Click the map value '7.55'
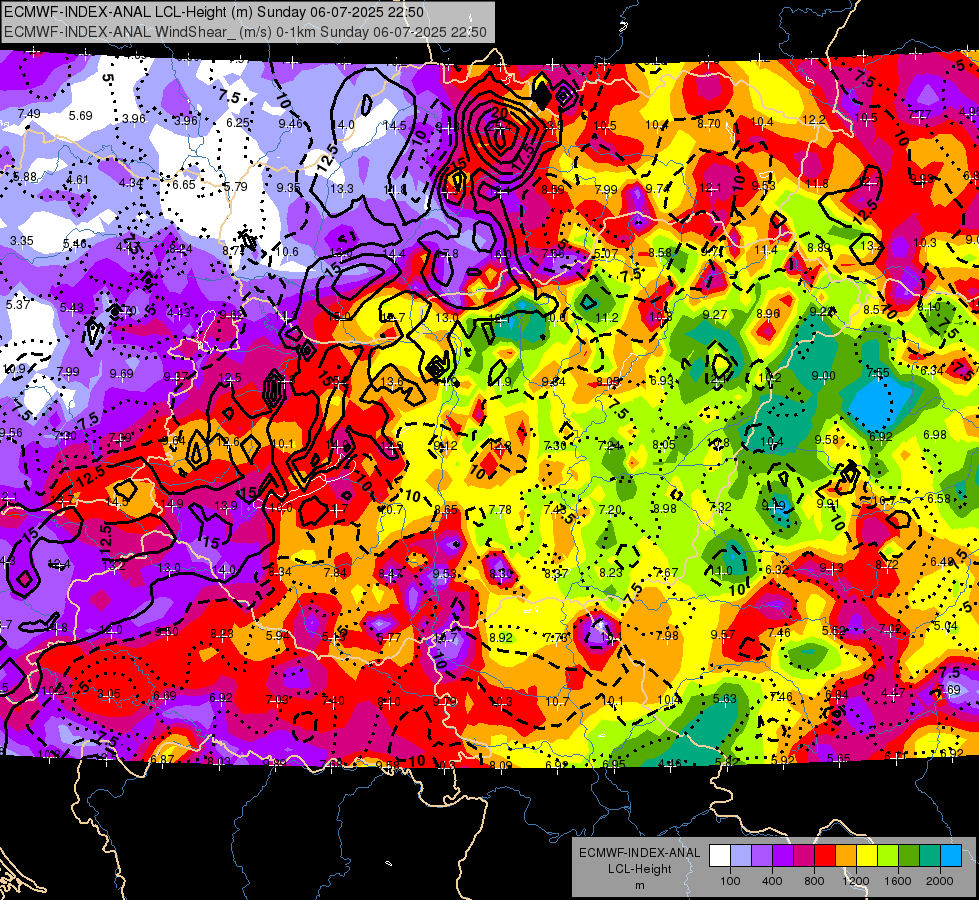Viewport: 979px width, 900px height. pyautogui.click(x=878, y=373)
